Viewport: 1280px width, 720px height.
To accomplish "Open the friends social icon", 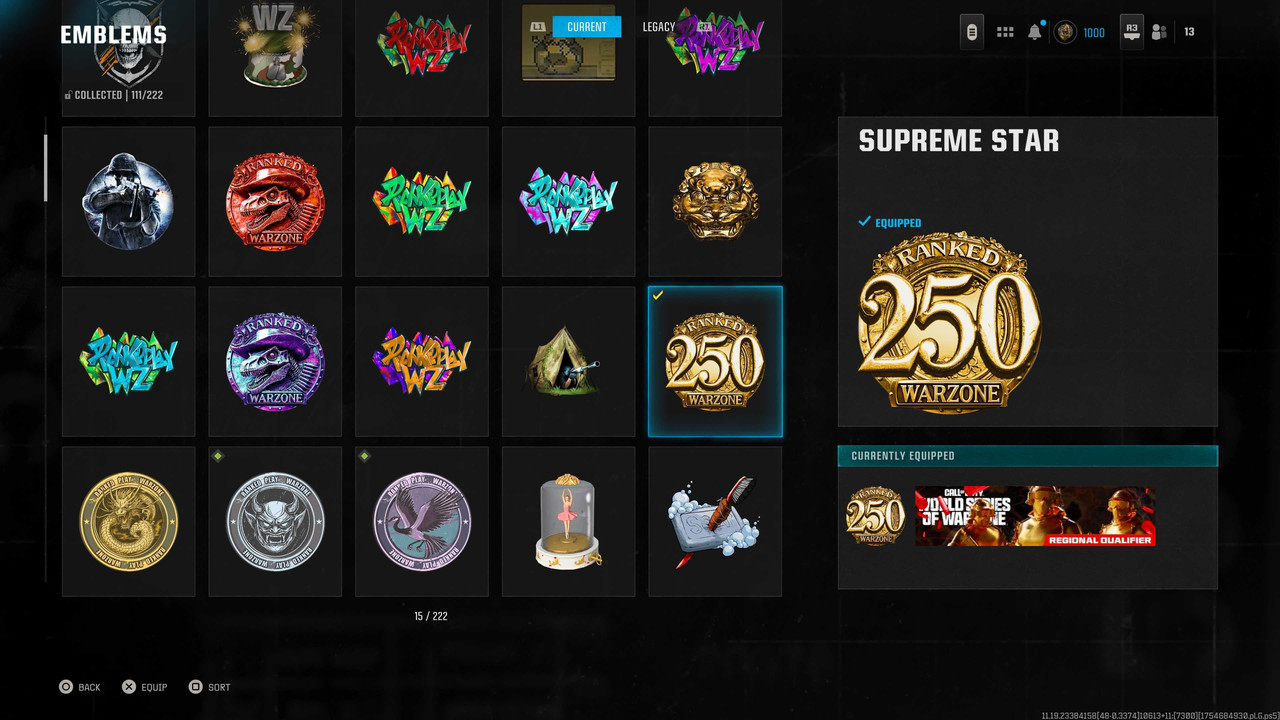I will [1159, 32].
